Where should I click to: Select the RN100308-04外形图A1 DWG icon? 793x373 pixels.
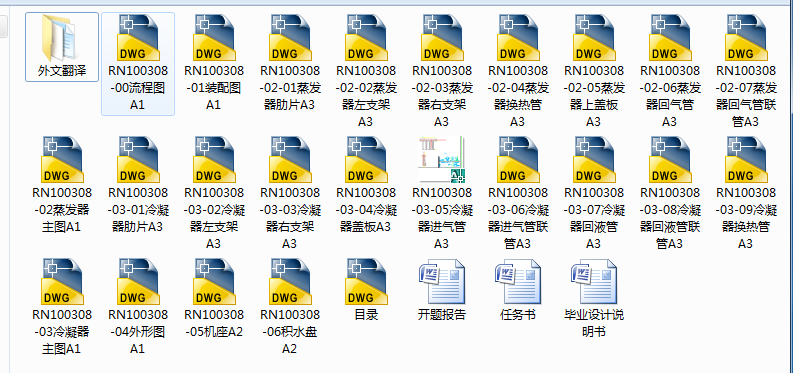click(x=138, y=282)
